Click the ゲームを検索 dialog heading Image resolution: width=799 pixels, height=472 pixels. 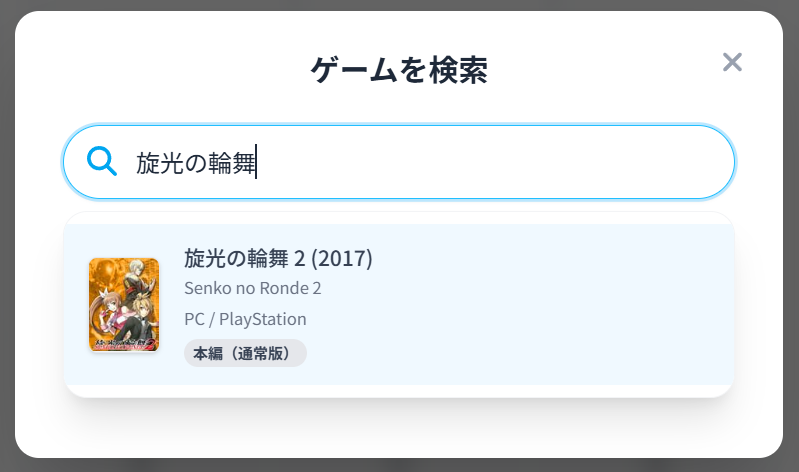tap(399, 70)
